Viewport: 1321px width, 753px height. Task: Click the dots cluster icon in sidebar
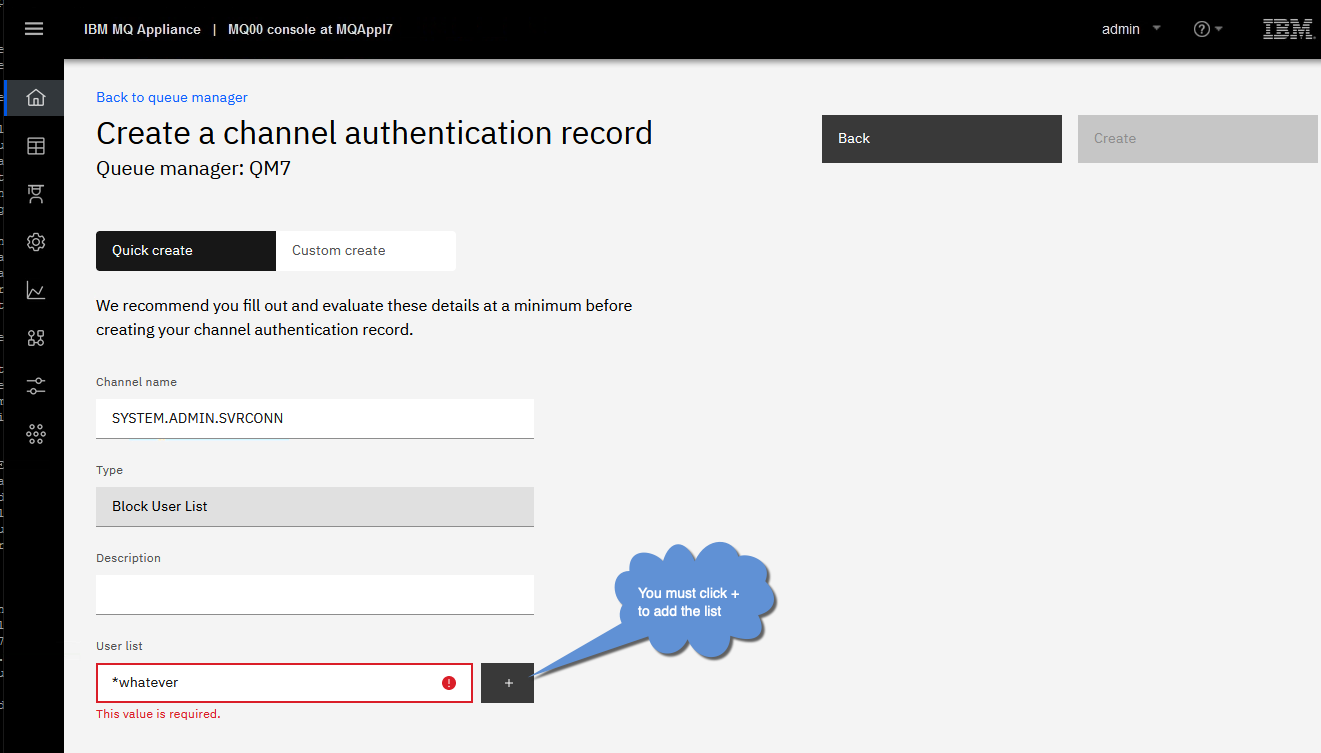tap(36, 434)
